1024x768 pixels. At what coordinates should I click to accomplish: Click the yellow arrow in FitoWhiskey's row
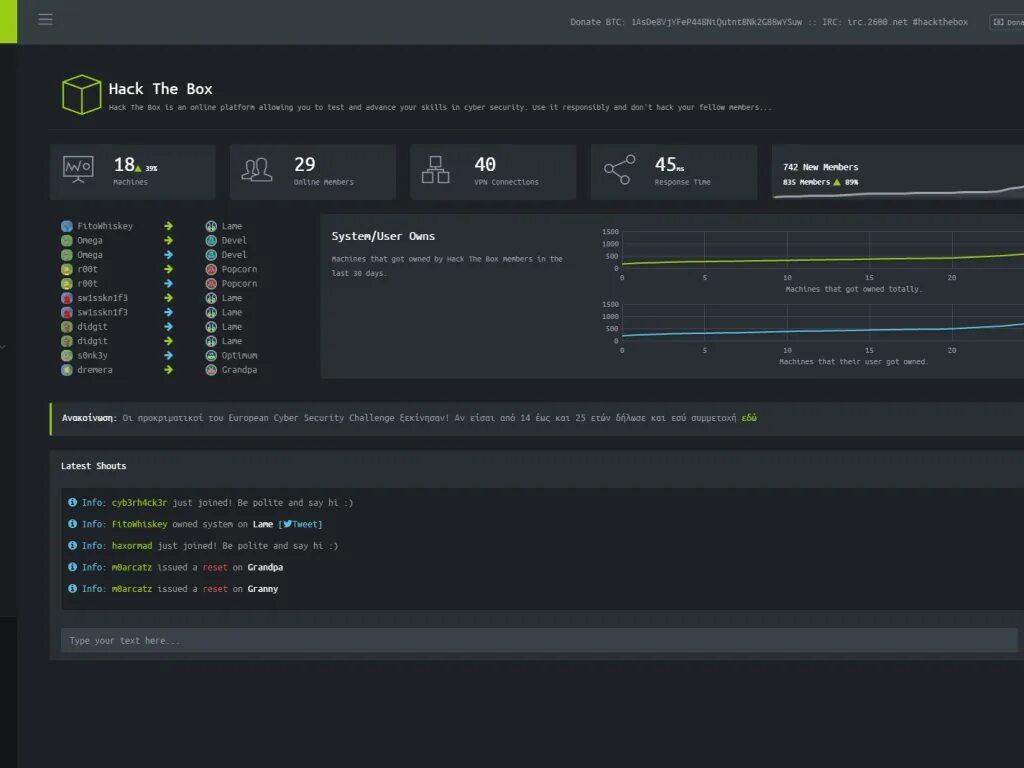pyautogui.click(x=168, y=226)
